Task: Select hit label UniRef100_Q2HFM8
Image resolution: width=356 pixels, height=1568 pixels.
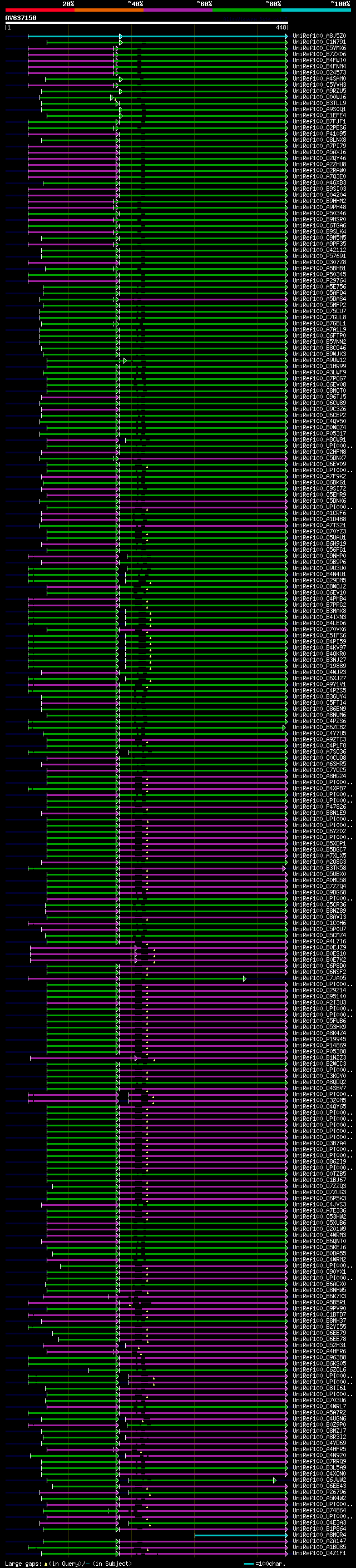Action: pyautogui.click(x=319, y=452)
